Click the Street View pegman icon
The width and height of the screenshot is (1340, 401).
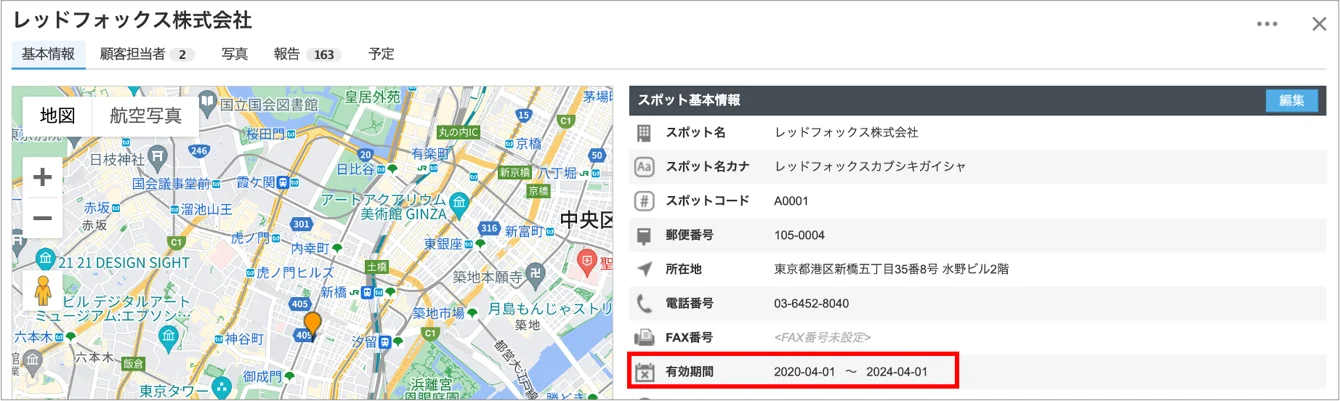coord(43,289)
